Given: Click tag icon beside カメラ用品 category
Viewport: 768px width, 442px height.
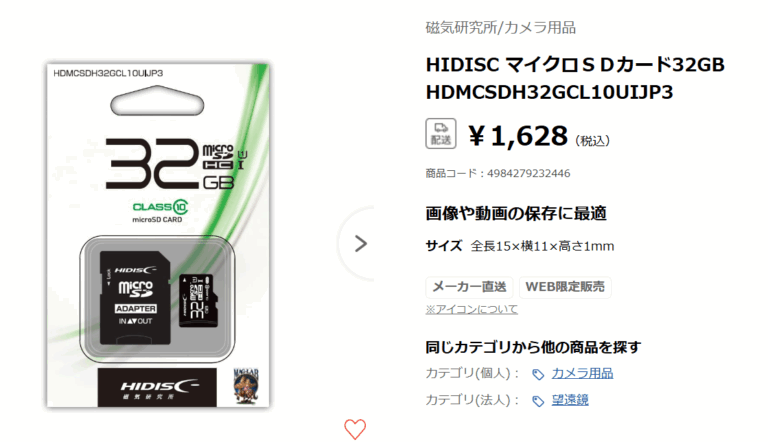Looking at the screenshot, I should point(538,374).
